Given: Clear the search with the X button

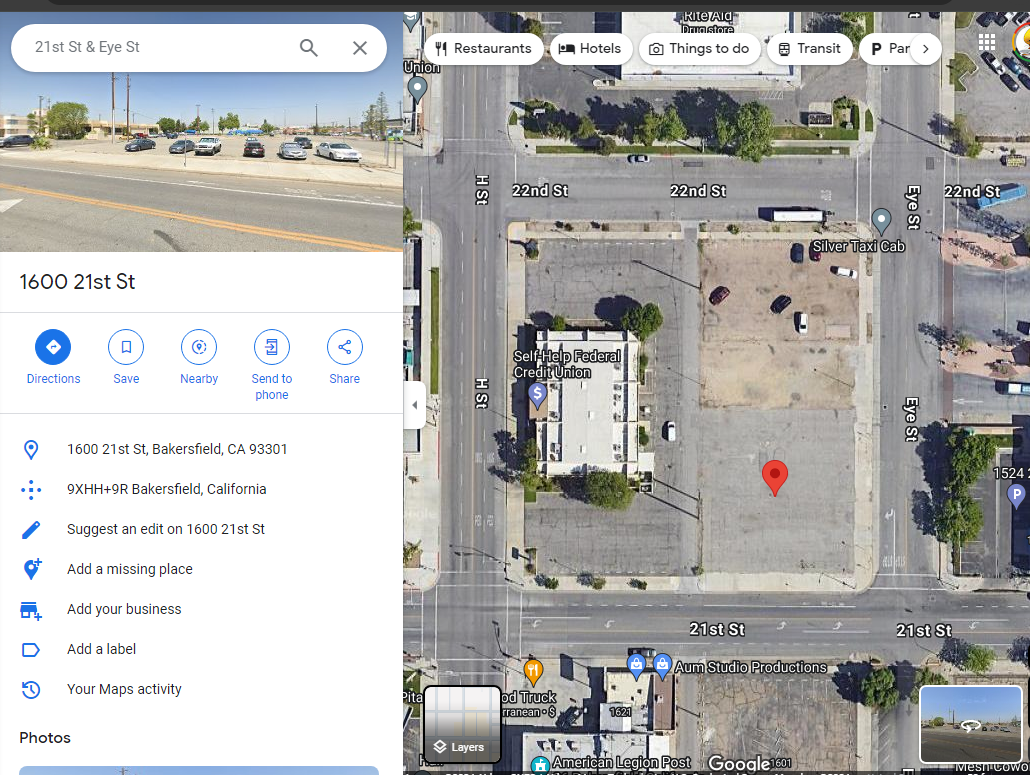Looking at the screenshot, I should [x=359, y=47].
